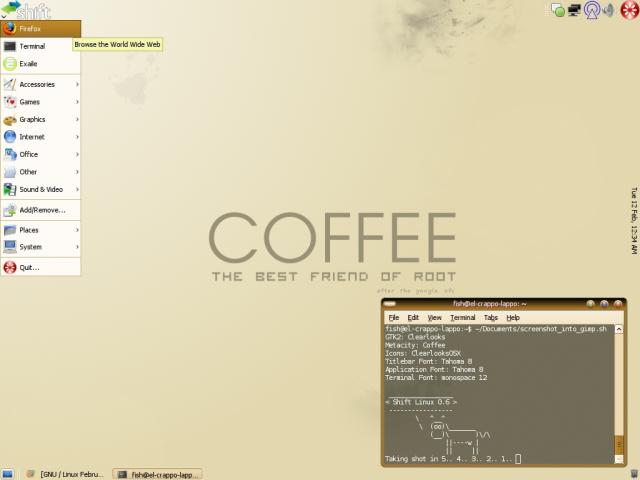Open the terminal's Tabs menu
The width and height of the screenshot is (640, 480).
pos(491,318)
